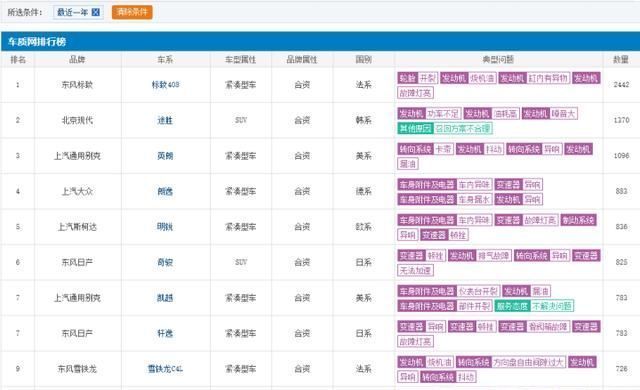Open the 明锐 car series link
The height and width of the screenshot is (390, 640).
[x=165, y=227]
